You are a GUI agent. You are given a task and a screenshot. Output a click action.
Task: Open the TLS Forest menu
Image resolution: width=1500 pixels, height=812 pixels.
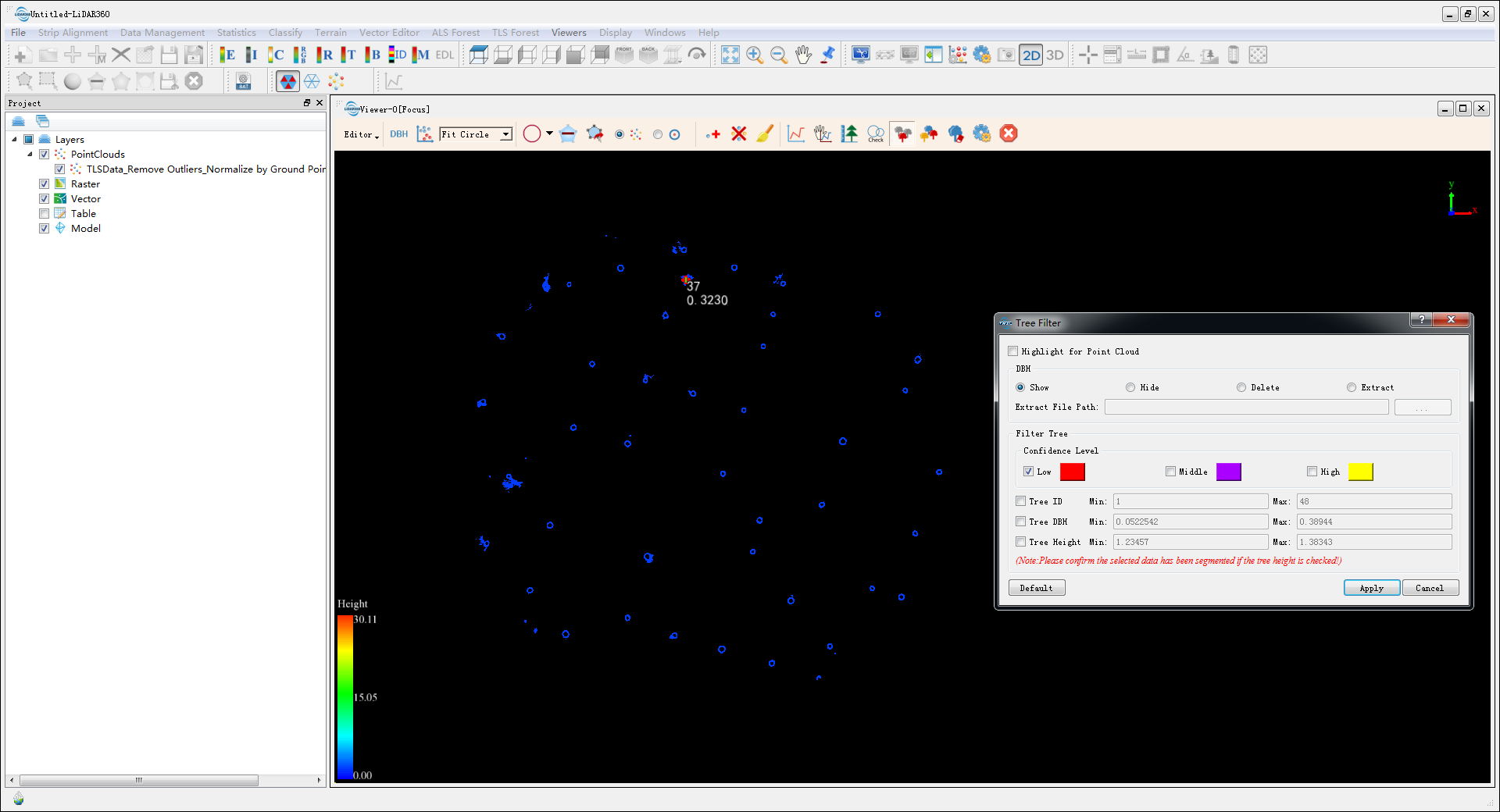click(x=516, y=33)
